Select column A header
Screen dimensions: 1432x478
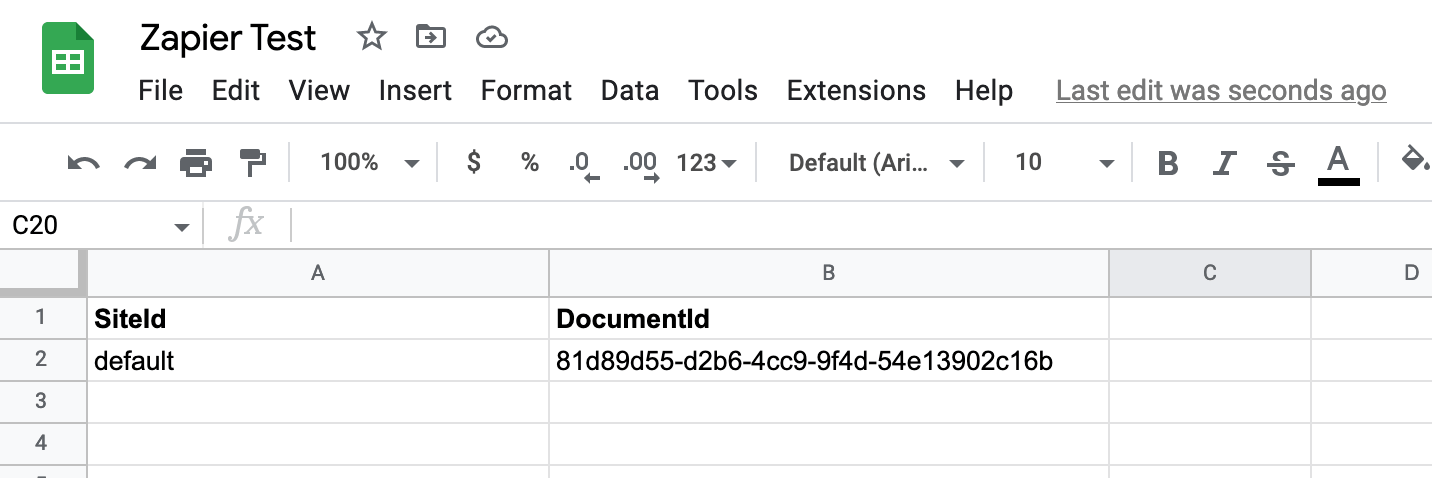pyautogui.click(x=318, y=272)
